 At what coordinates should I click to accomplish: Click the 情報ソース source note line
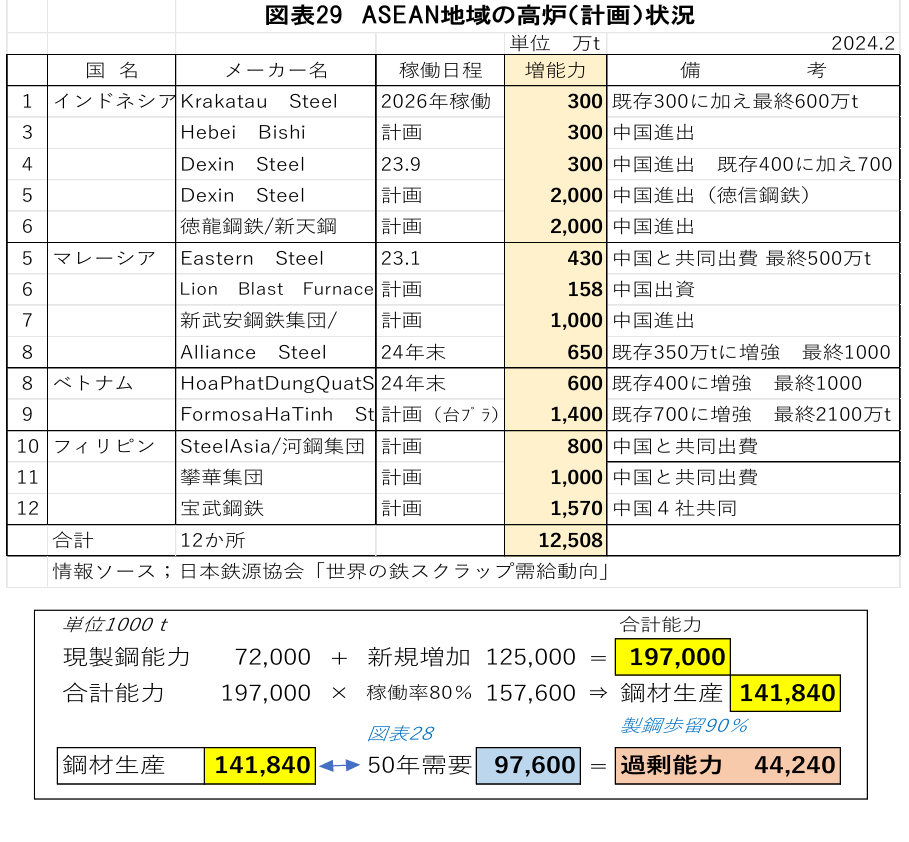(331, 572)
